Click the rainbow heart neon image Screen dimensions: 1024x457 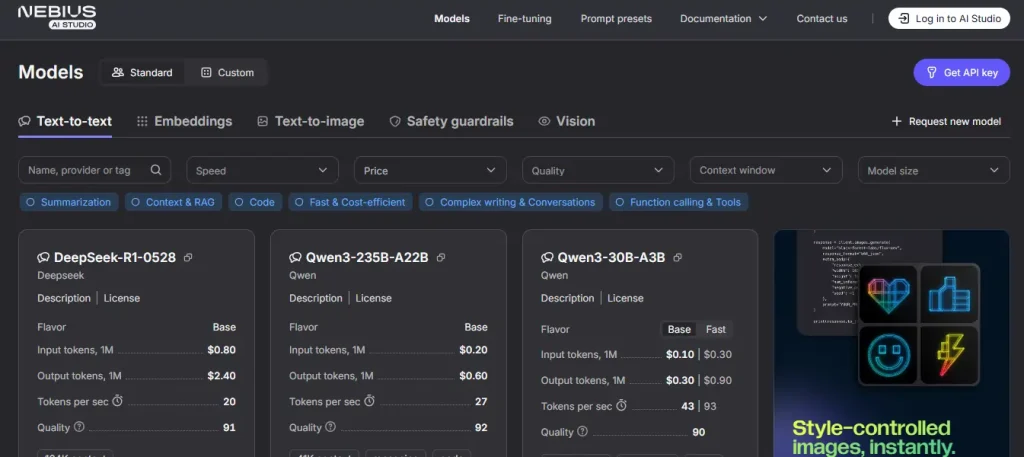pyautogui.click(x=888, y=294)
